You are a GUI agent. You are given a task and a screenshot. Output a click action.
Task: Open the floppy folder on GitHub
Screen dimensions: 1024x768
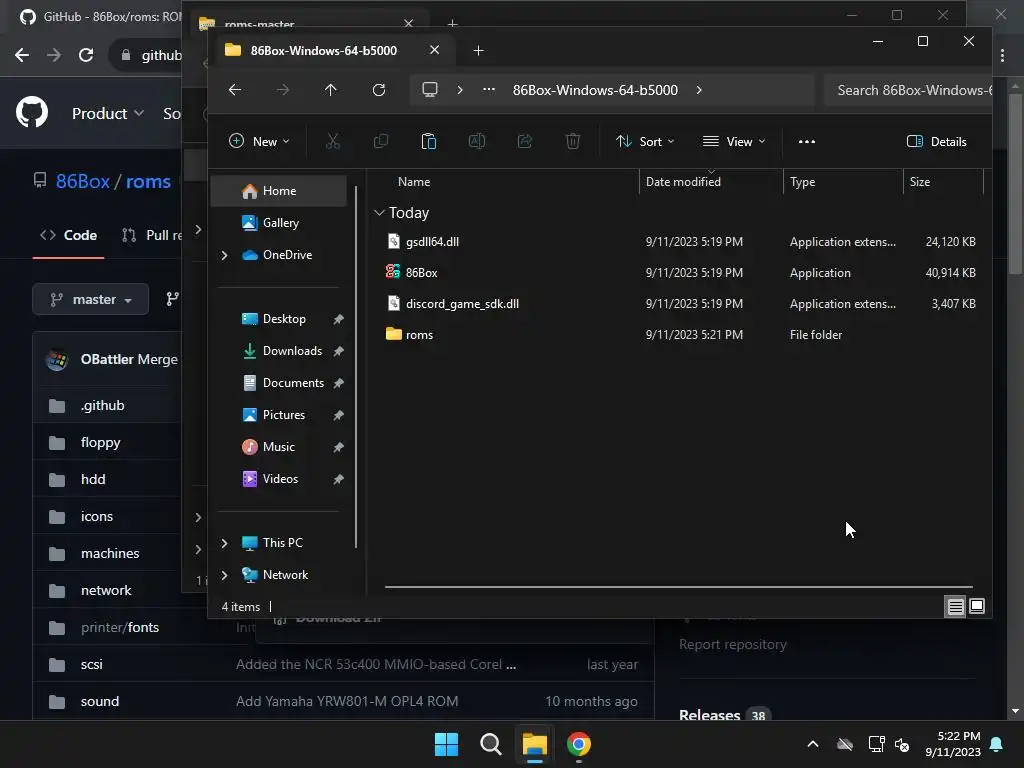[101, 442]
